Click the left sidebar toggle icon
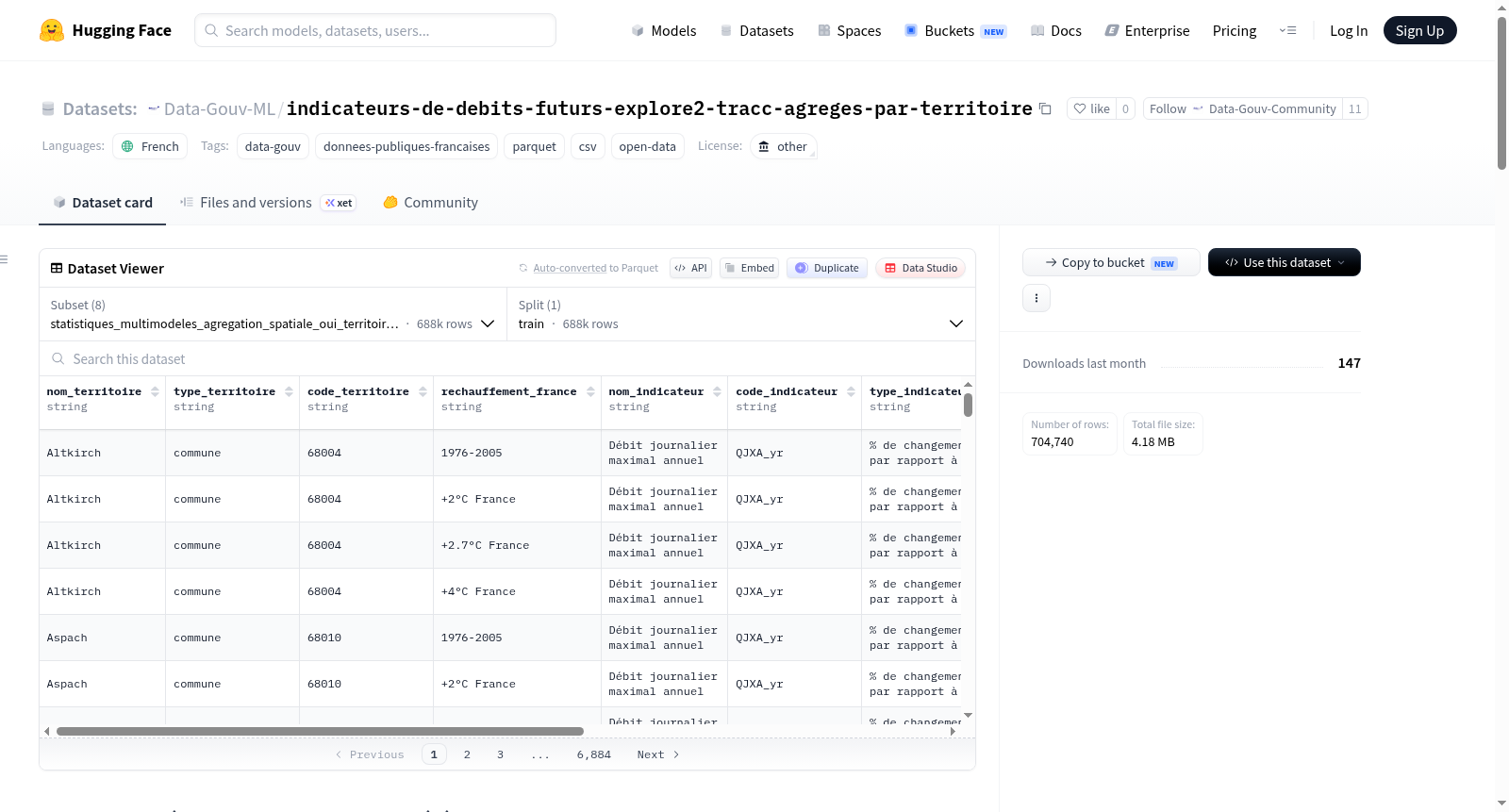The image size is (1509, 812). [4, 259]
